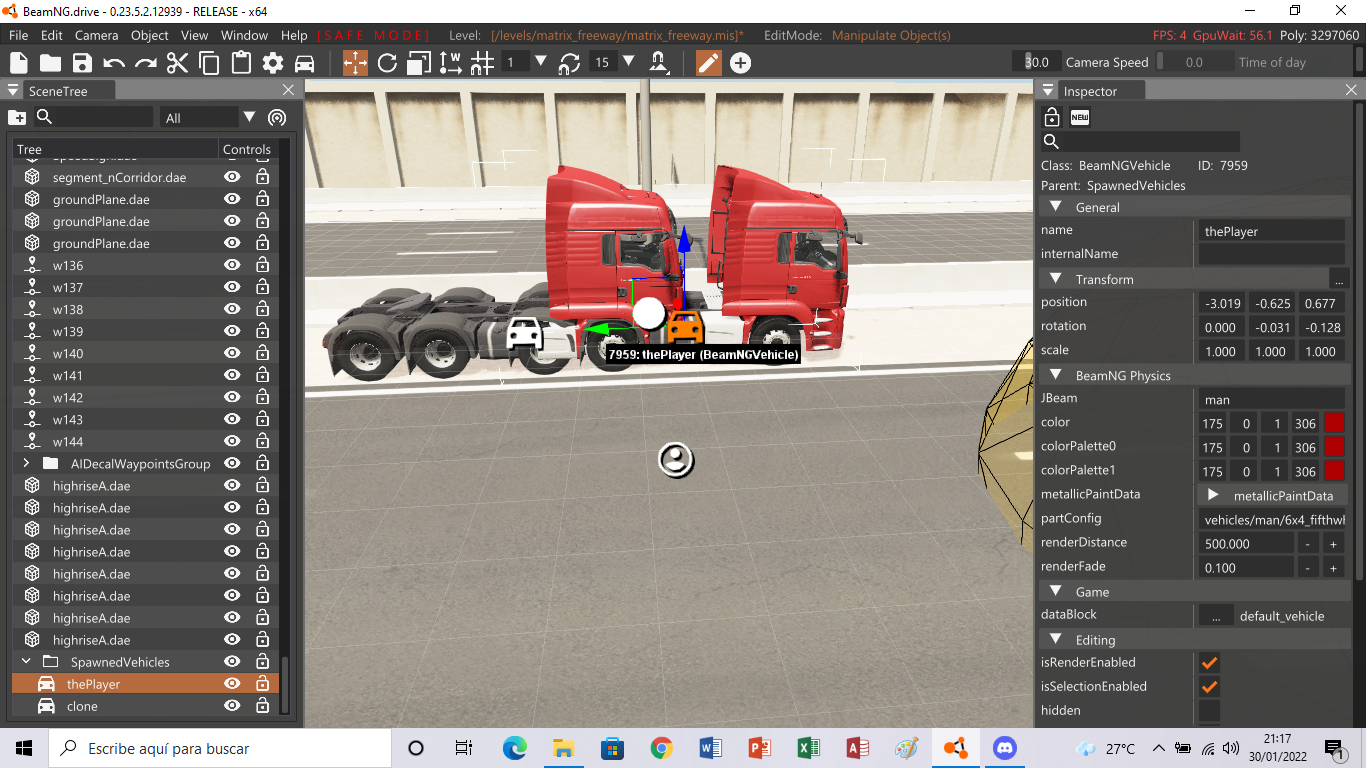Viewport: 1366px width, 768px height.
Task: Collapse the General section in Inspector
Action: point(1055,207)
